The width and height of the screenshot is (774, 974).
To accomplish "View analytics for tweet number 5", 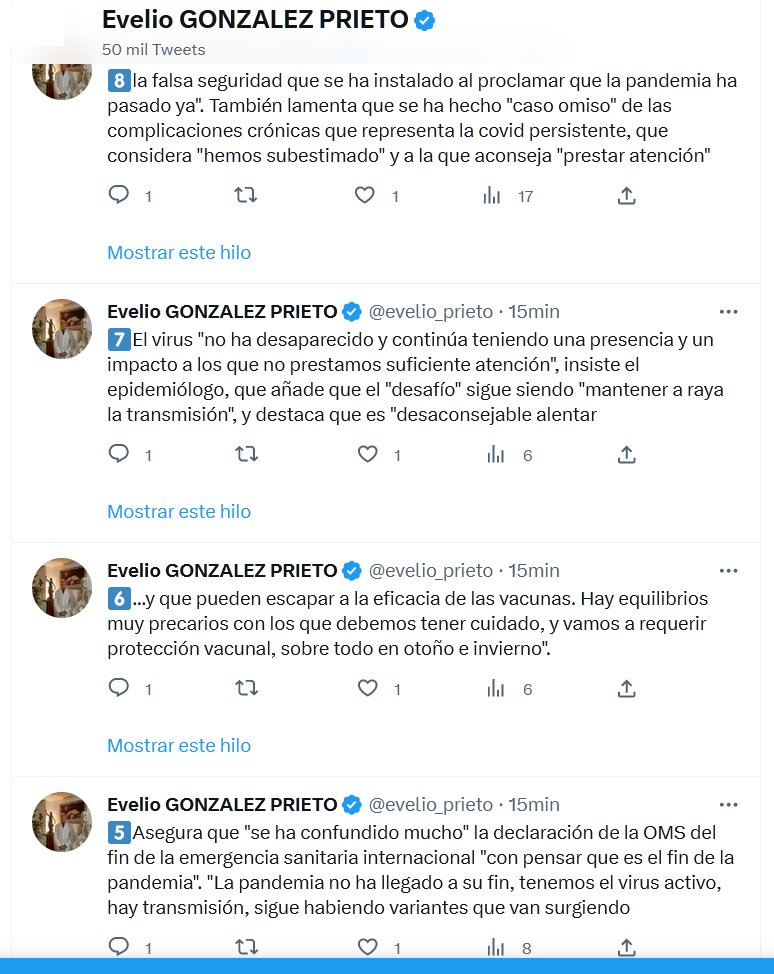I will 494,946.
